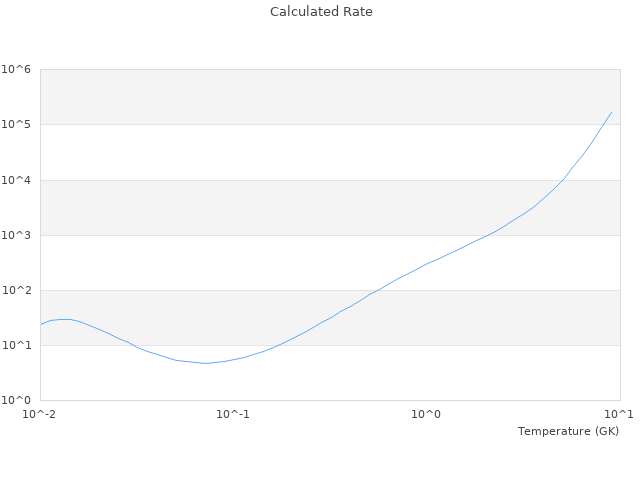Select the 10^3 y-axis tick label
The width and height of the screenshot is (640, 480).
coord(16,235)
